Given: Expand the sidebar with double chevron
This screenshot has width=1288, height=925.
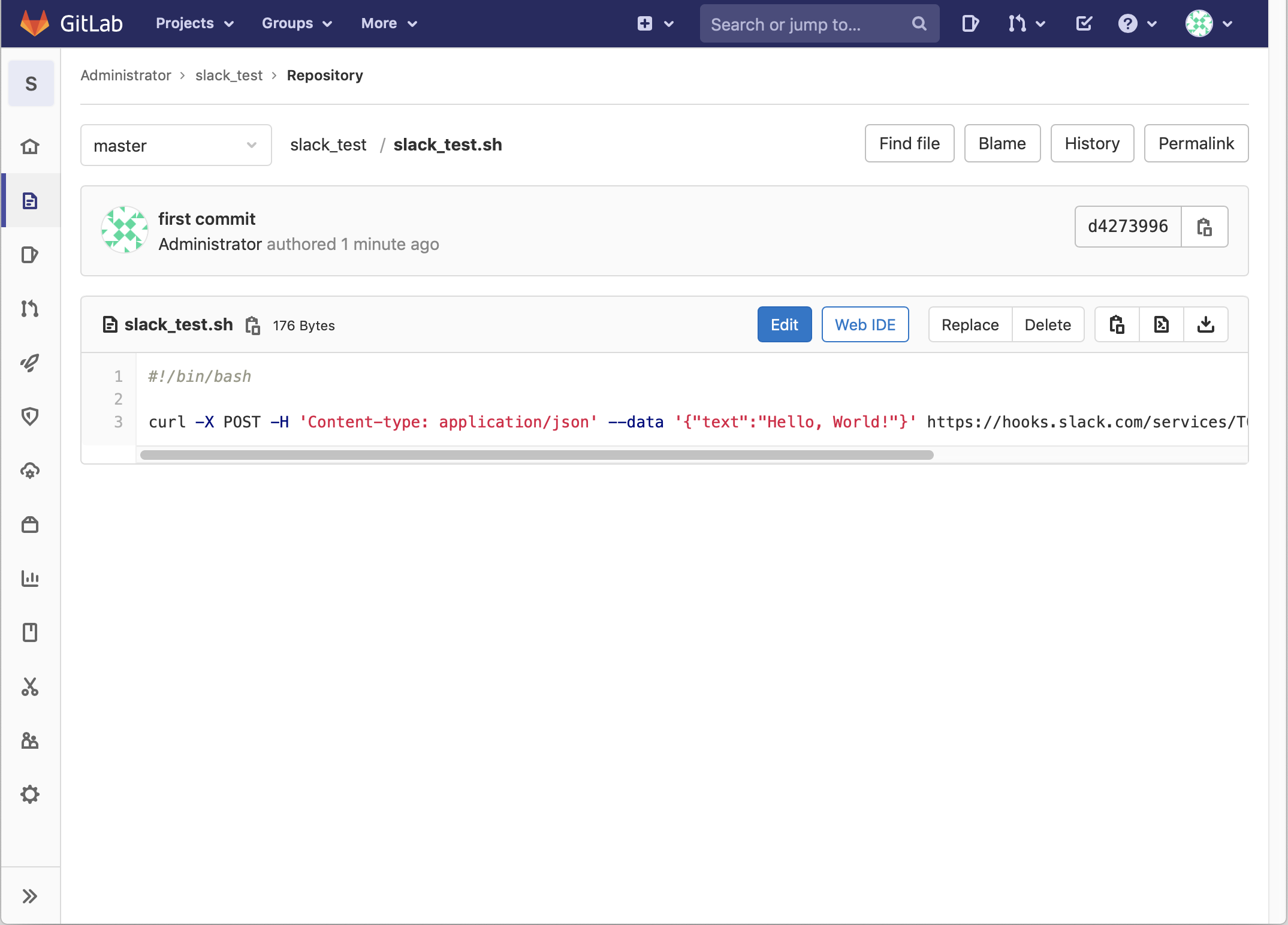Looking at the screenshot, I should [30, 896].
